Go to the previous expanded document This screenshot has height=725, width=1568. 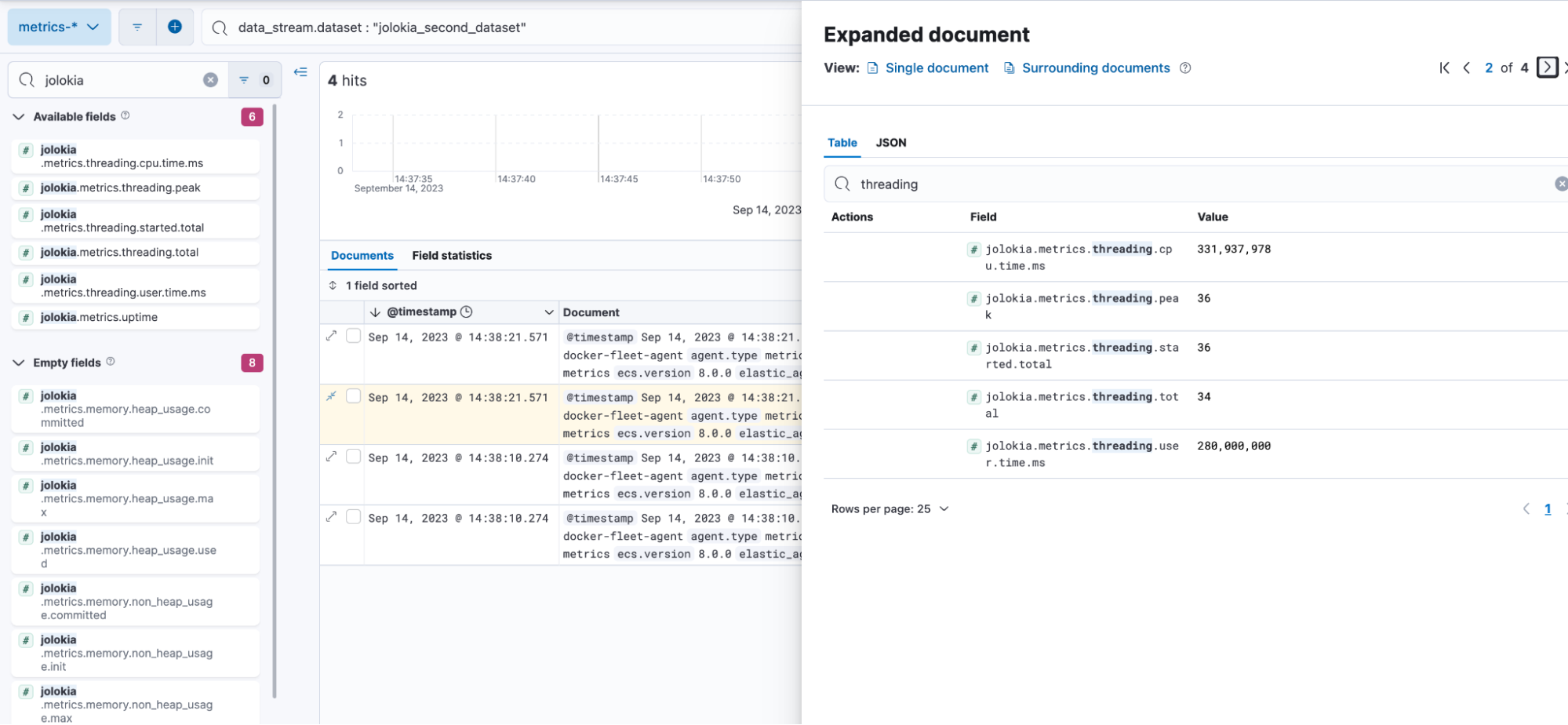(x=1466, y=68)
